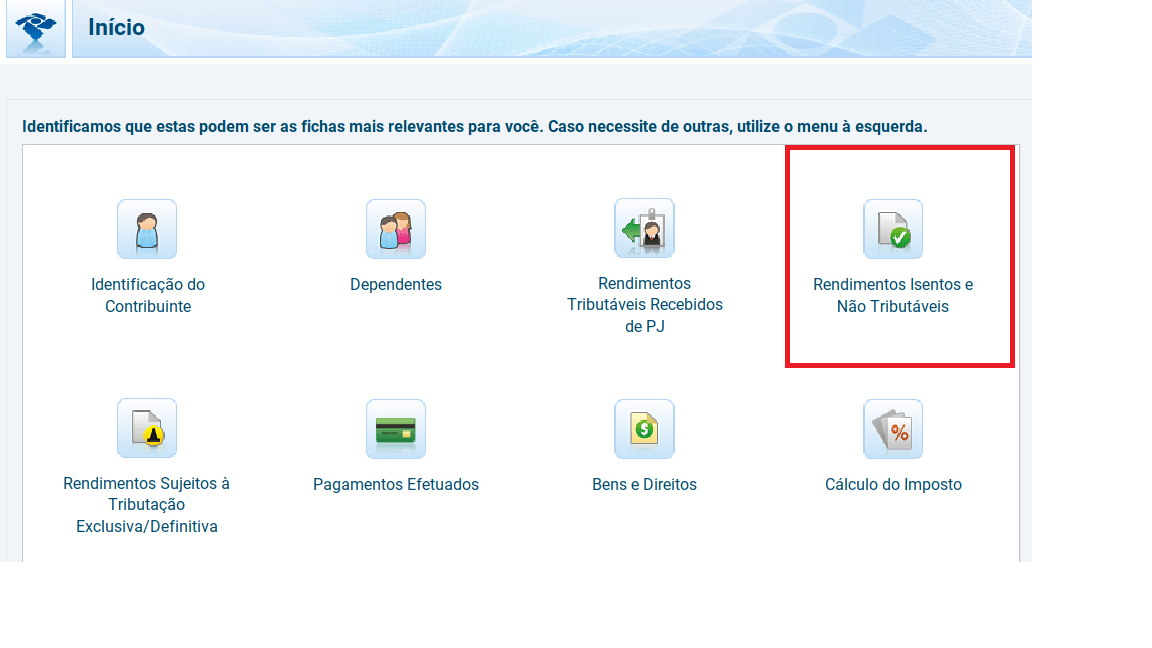The height and width of the screenshot is (648, 1152).
Task: Select "Rendimentos Tributáveis Recebidos de PJ" label
Action: [644, 305]
